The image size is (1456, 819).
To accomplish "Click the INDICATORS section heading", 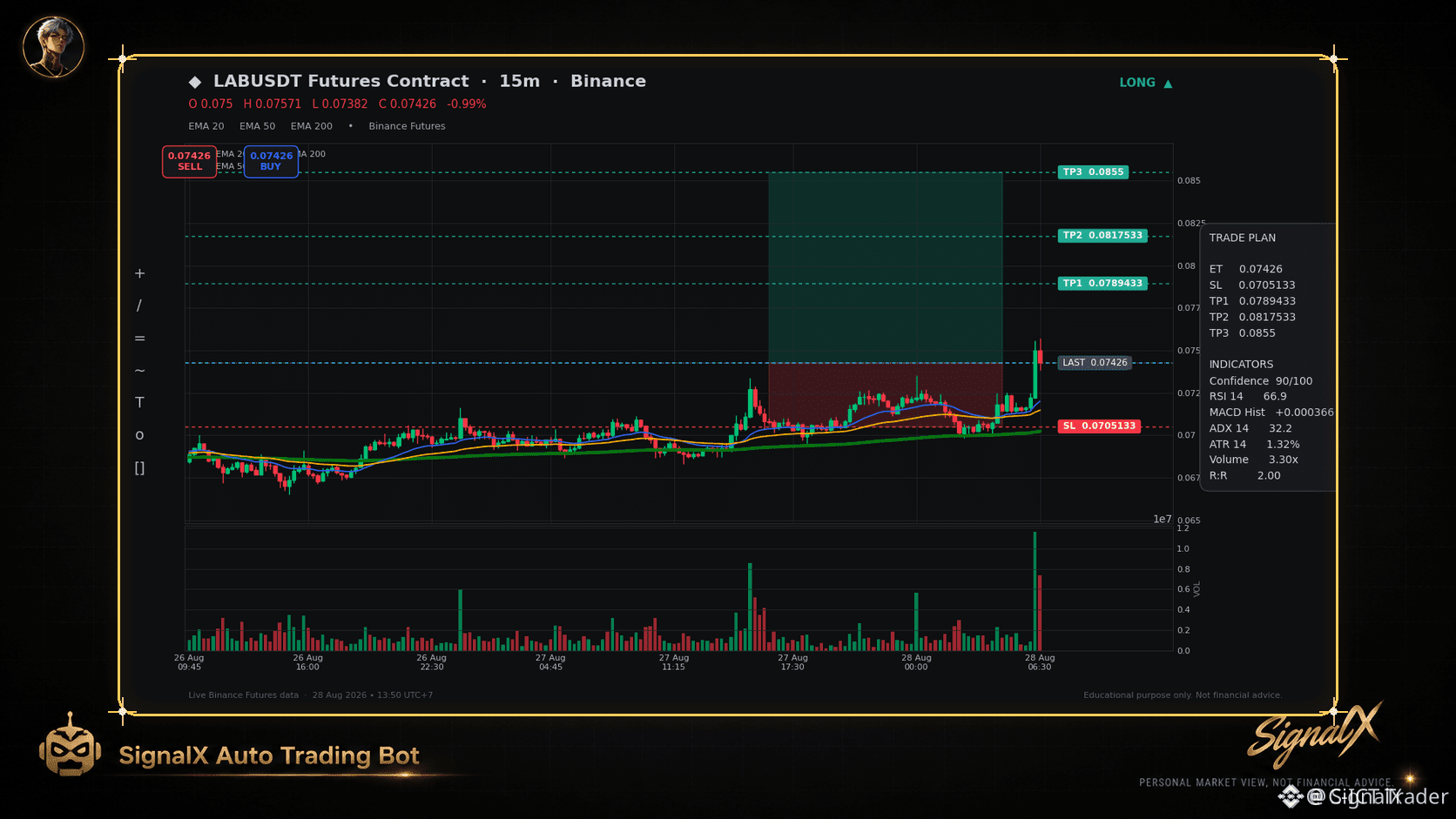I will pos(1241,365).
